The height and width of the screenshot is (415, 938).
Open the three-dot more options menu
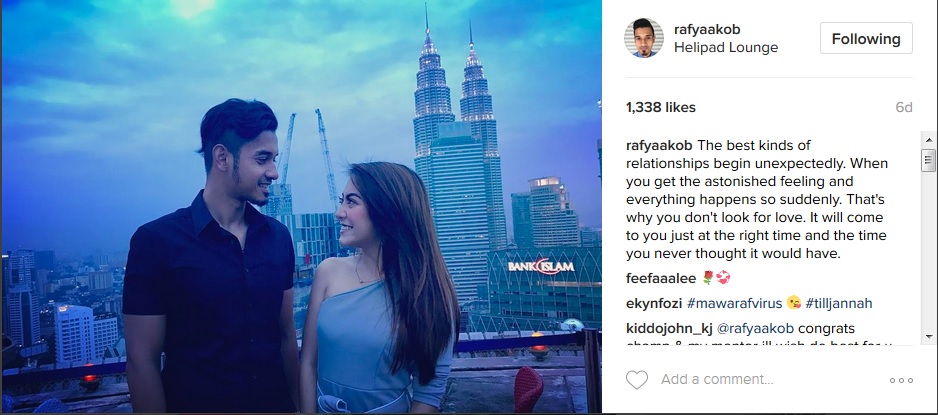click(901, 380)
